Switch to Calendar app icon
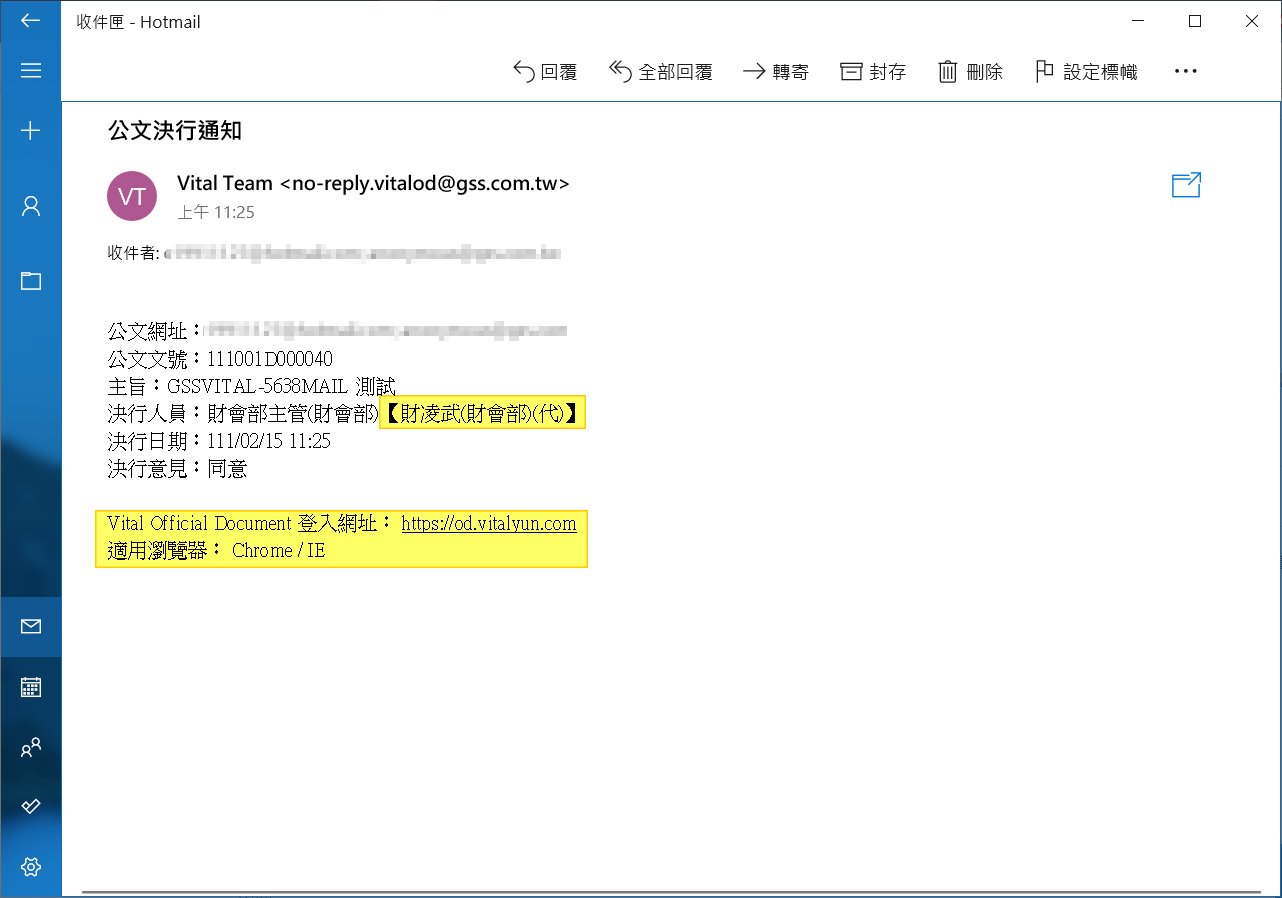 [30, 687]
